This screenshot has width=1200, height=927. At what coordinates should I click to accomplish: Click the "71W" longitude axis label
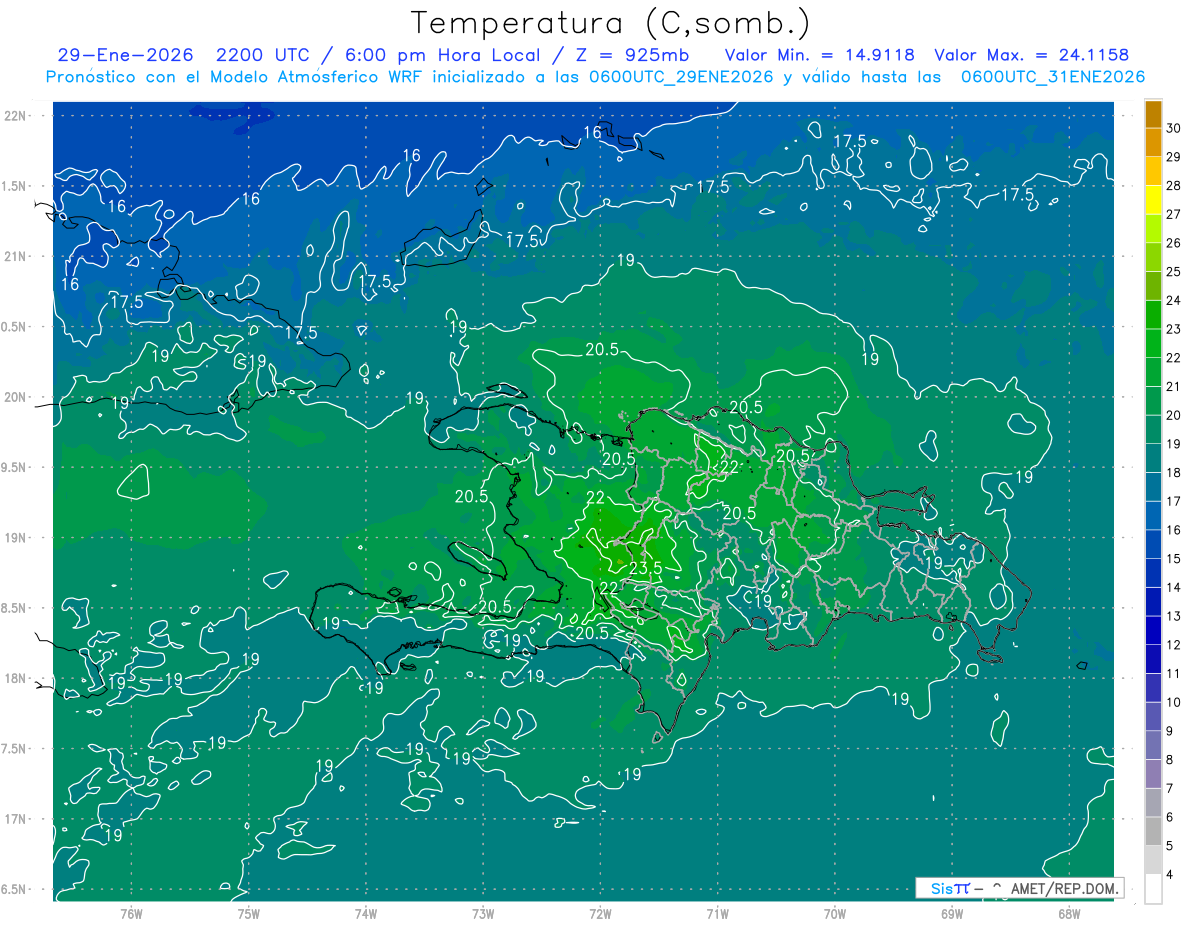pyautogui.click(x=717, y=914)
